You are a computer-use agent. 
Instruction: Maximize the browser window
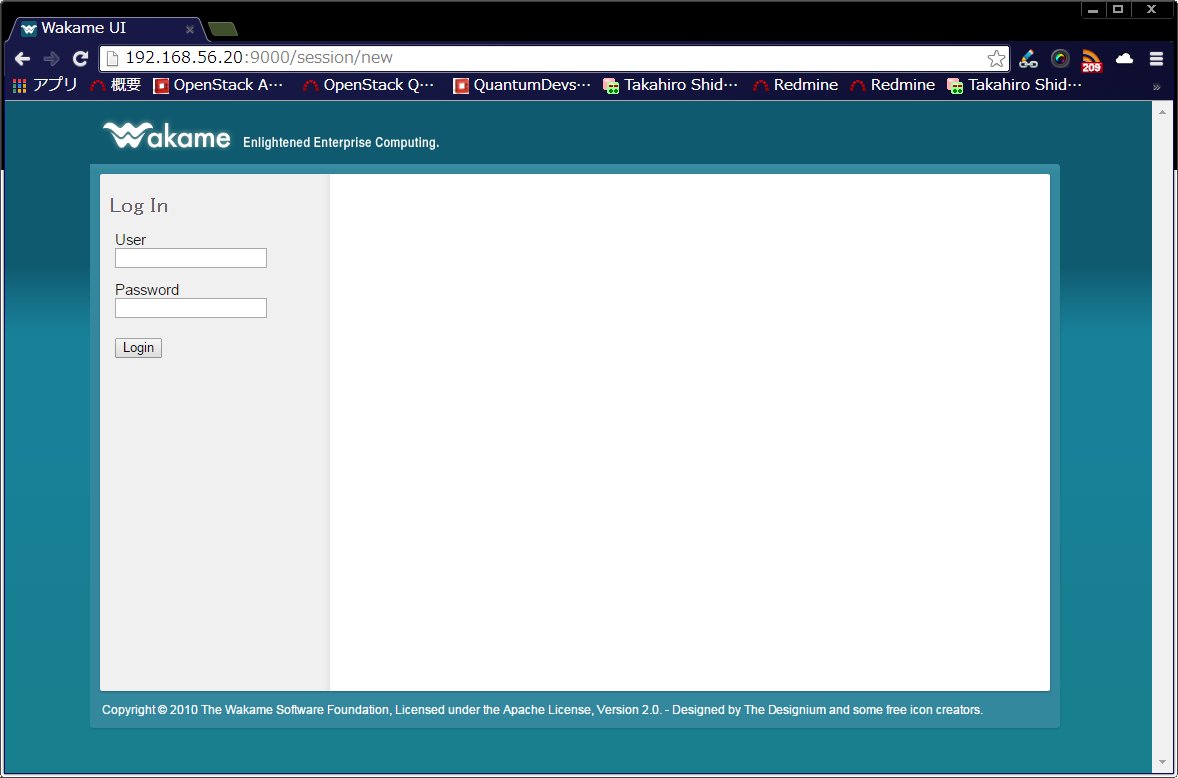tap(1118, 10)
